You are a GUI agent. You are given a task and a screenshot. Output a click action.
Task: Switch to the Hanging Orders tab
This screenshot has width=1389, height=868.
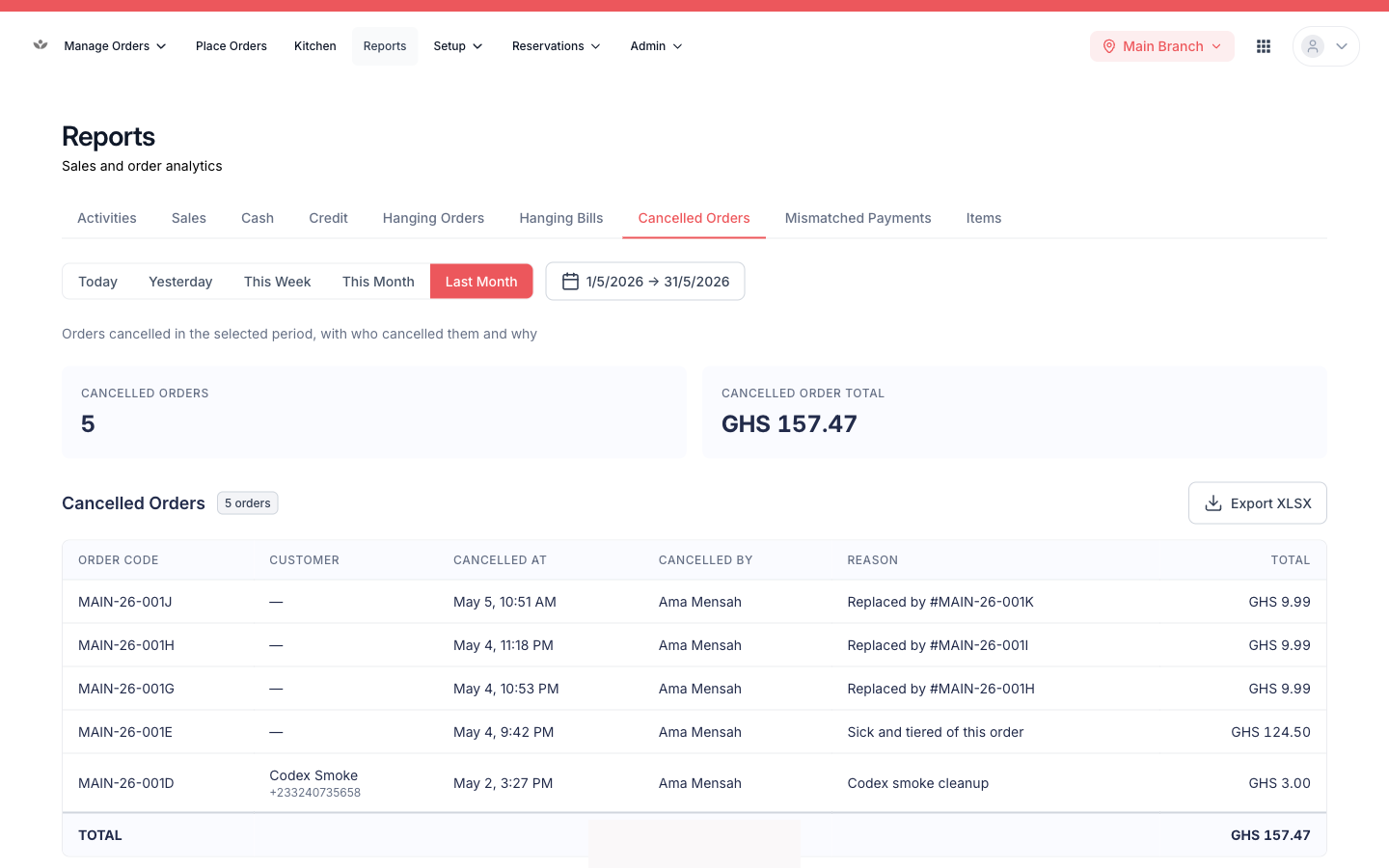(x=433, y=218)
